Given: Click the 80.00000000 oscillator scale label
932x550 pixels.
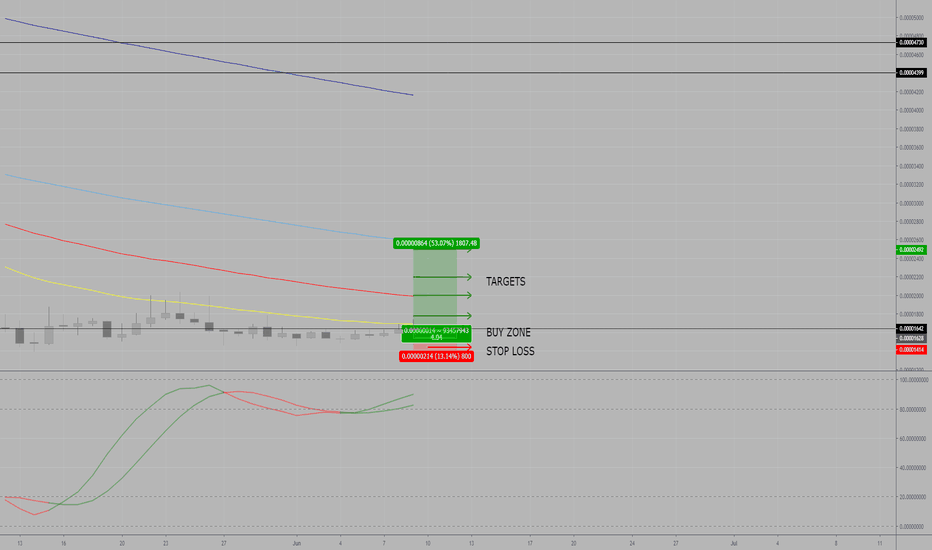Looking at the screenshot, I should click(x=912, y=409).
